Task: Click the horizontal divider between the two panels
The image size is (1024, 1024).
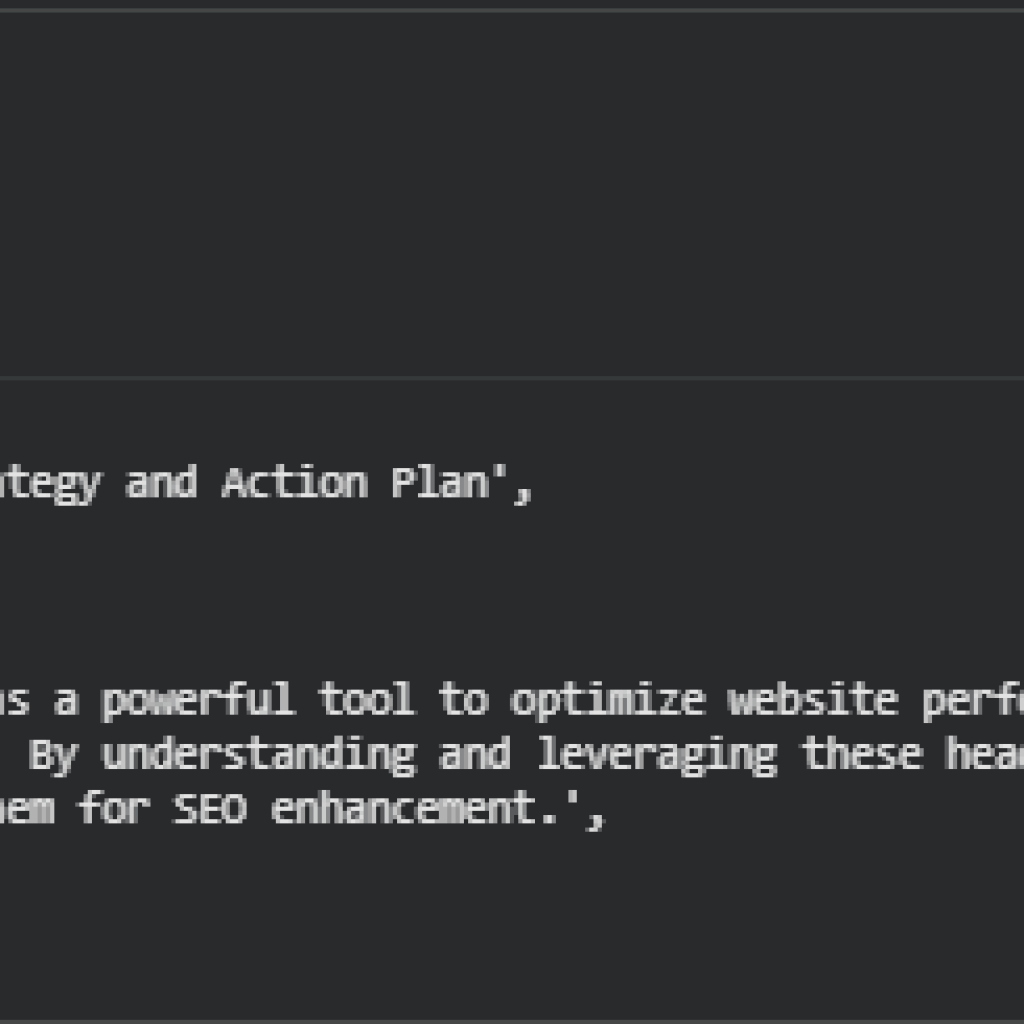Action: (x=512, y=378)
